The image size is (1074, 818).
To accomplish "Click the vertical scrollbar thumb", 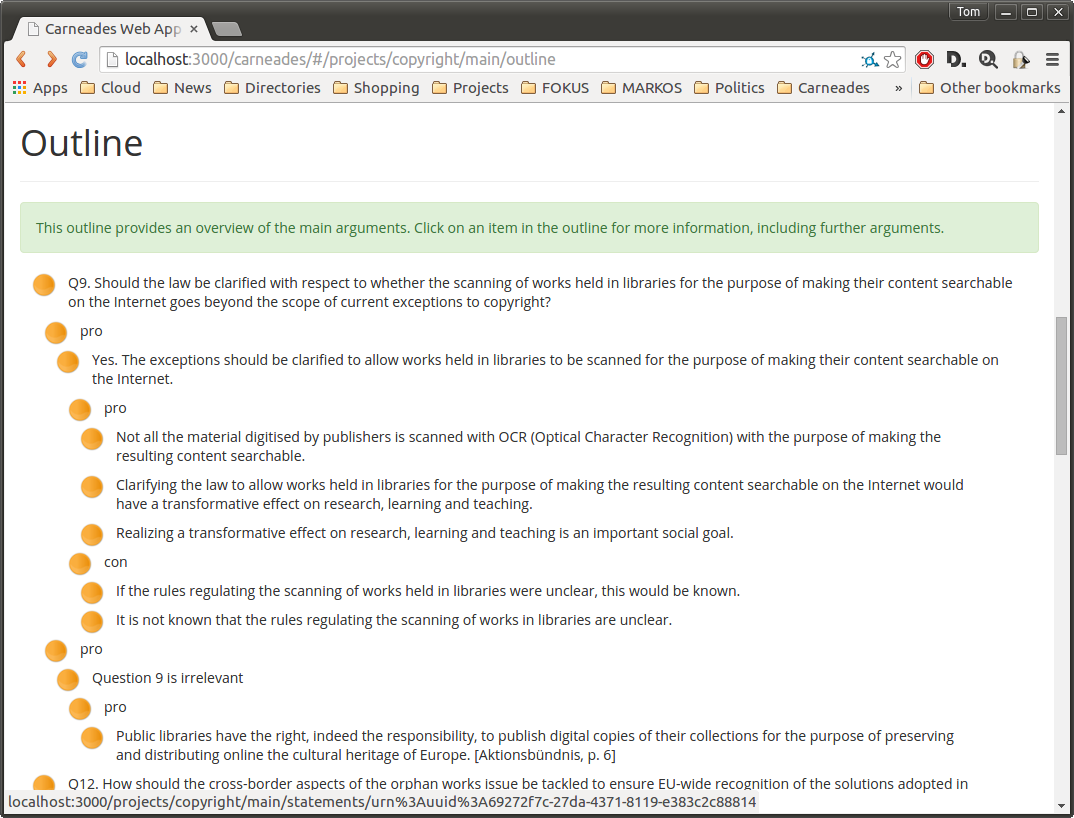I will pyautogui.click(x=1062, y=385).
